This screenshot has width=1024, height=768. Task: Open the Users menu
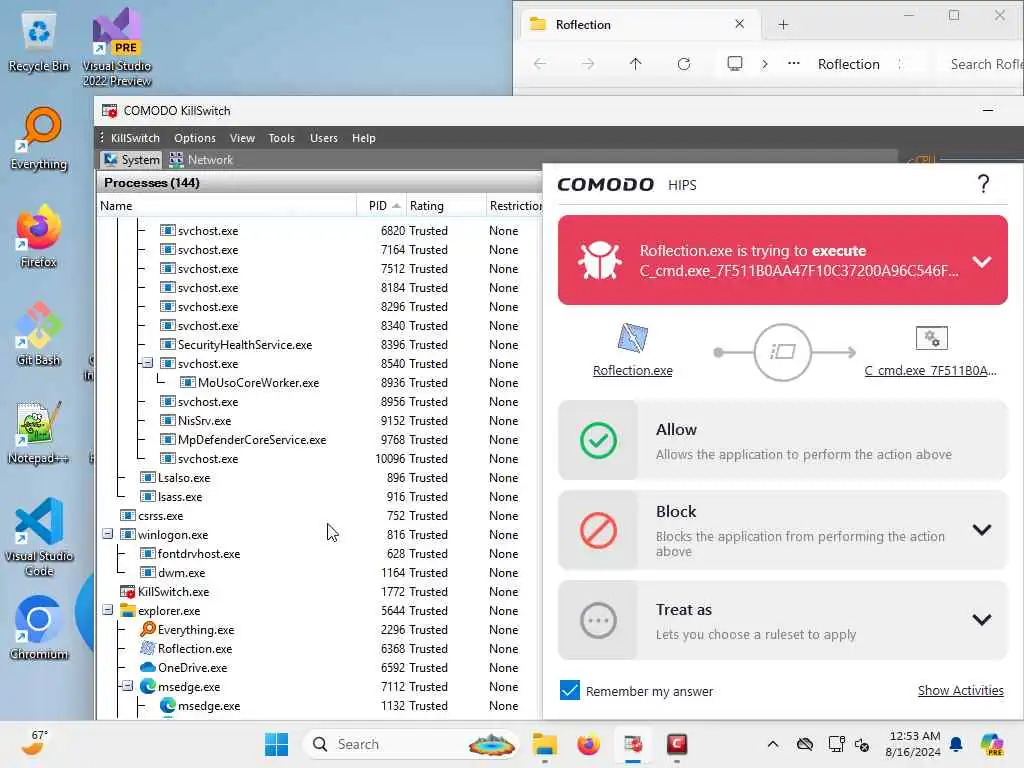pos(324,138)
